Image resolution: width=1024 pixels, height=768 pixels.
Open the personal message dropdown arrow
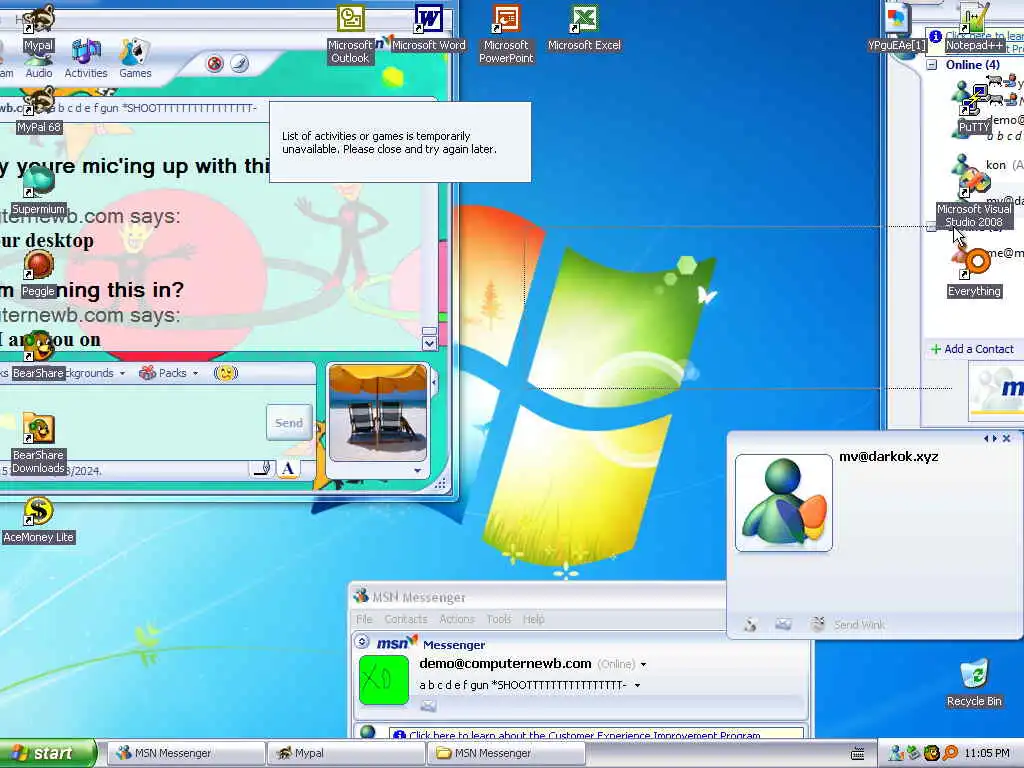coord(637,685)
